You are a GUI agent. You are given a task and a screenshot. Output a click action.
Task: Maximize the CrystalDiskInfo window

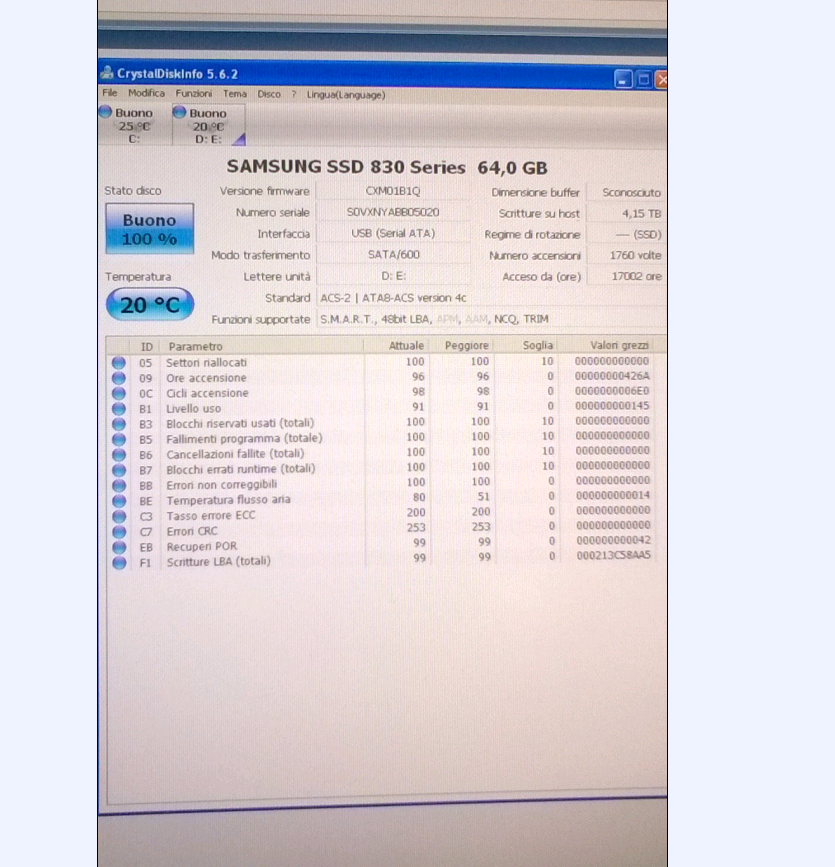(x=644, y=80)
